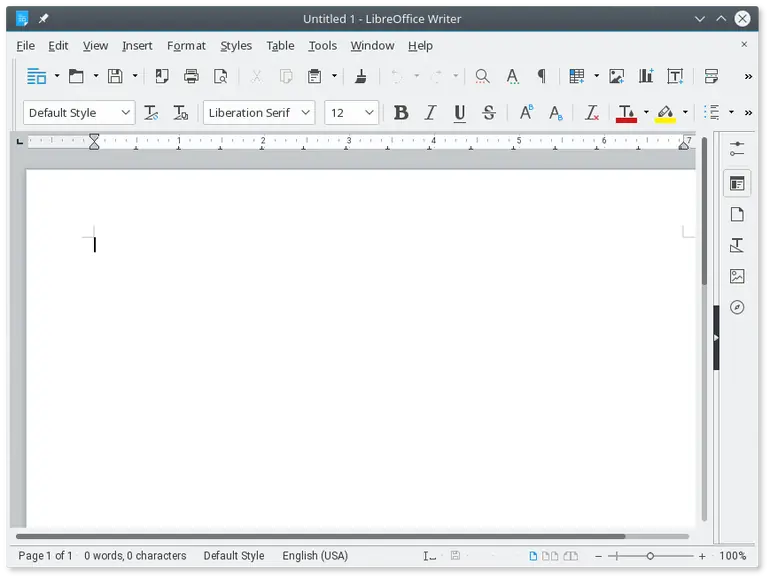
Task: Toggle Underline formatting
Action: click(x=460, y=113)
